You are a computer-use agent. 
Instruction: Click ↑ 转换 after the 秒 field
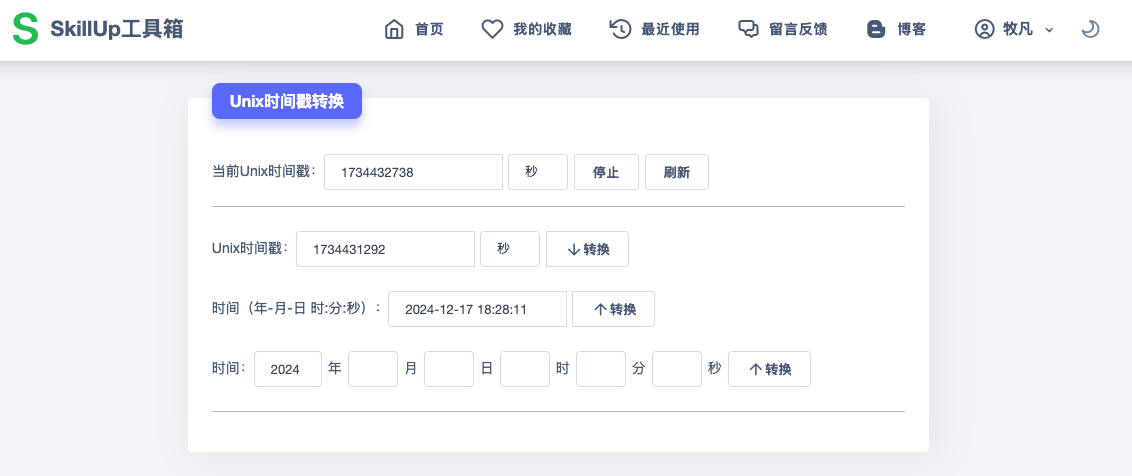[770, 369]
